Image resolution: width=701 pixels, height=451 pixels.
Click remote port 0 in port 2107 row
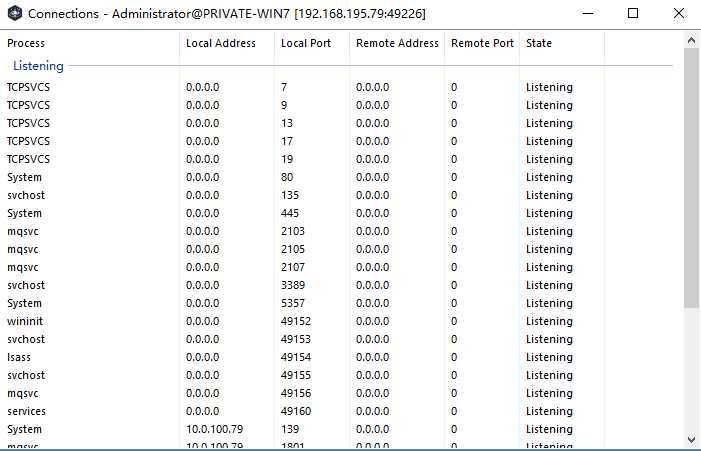click(x=454, y=267)
